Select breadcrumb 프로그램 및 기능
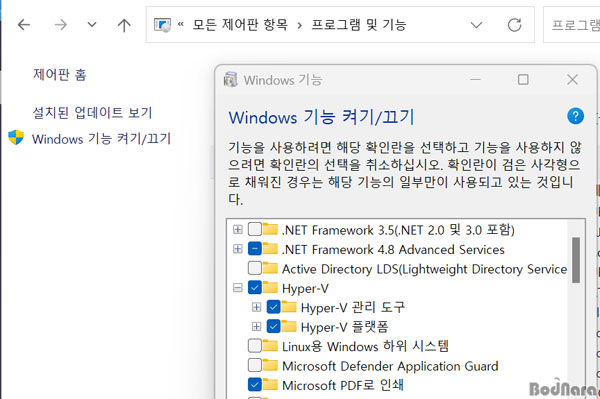This screenshot has width=600, height=399. pyautogui.click(x=359, y=25)
